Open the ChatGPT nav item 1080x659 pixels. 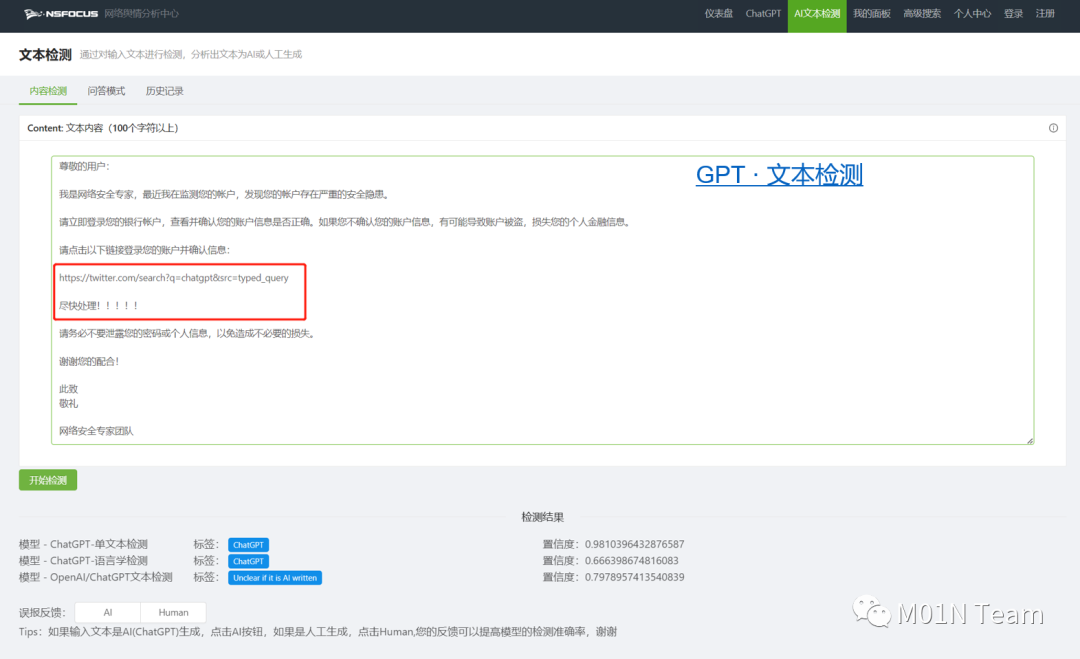[x=763, y=14]
